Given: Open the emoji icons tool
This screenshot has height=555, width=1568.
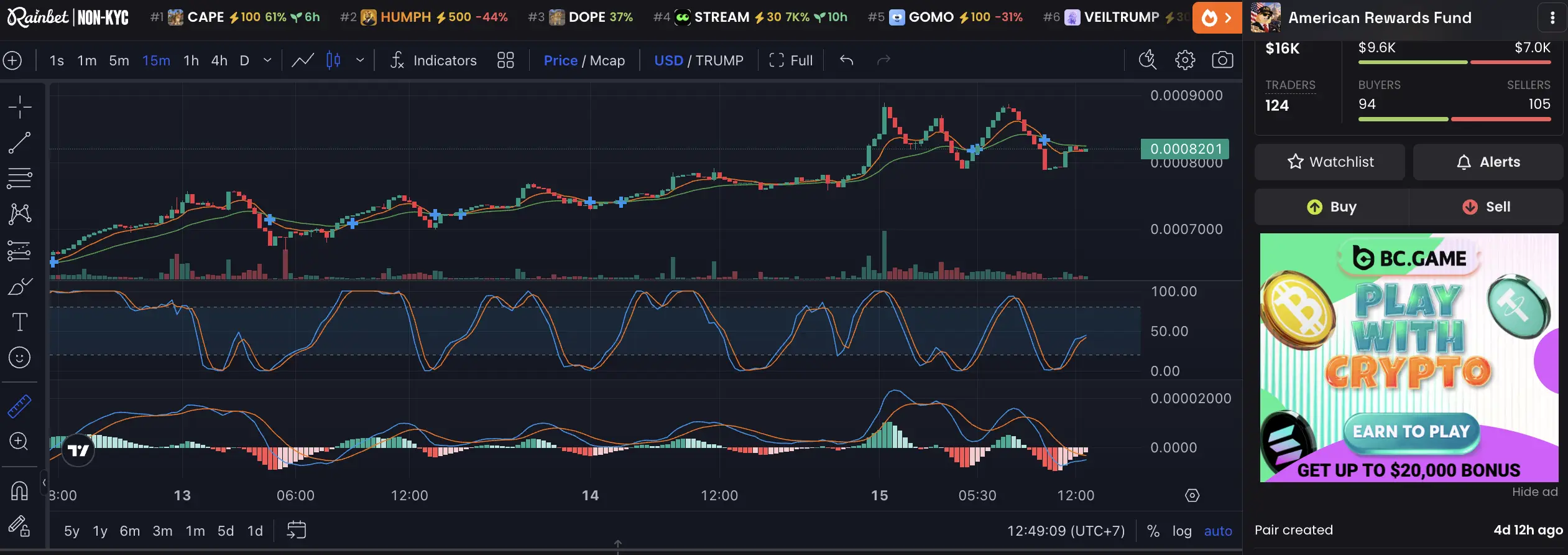Looking at the screenshot, I should 20,358.
